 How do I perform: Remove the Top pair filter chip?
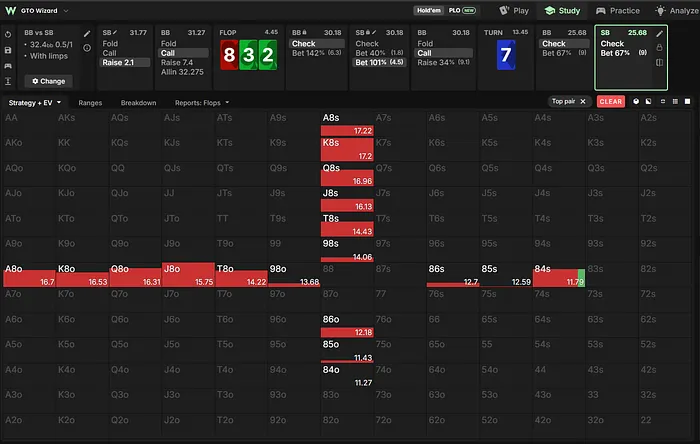(x=583, y=102)
